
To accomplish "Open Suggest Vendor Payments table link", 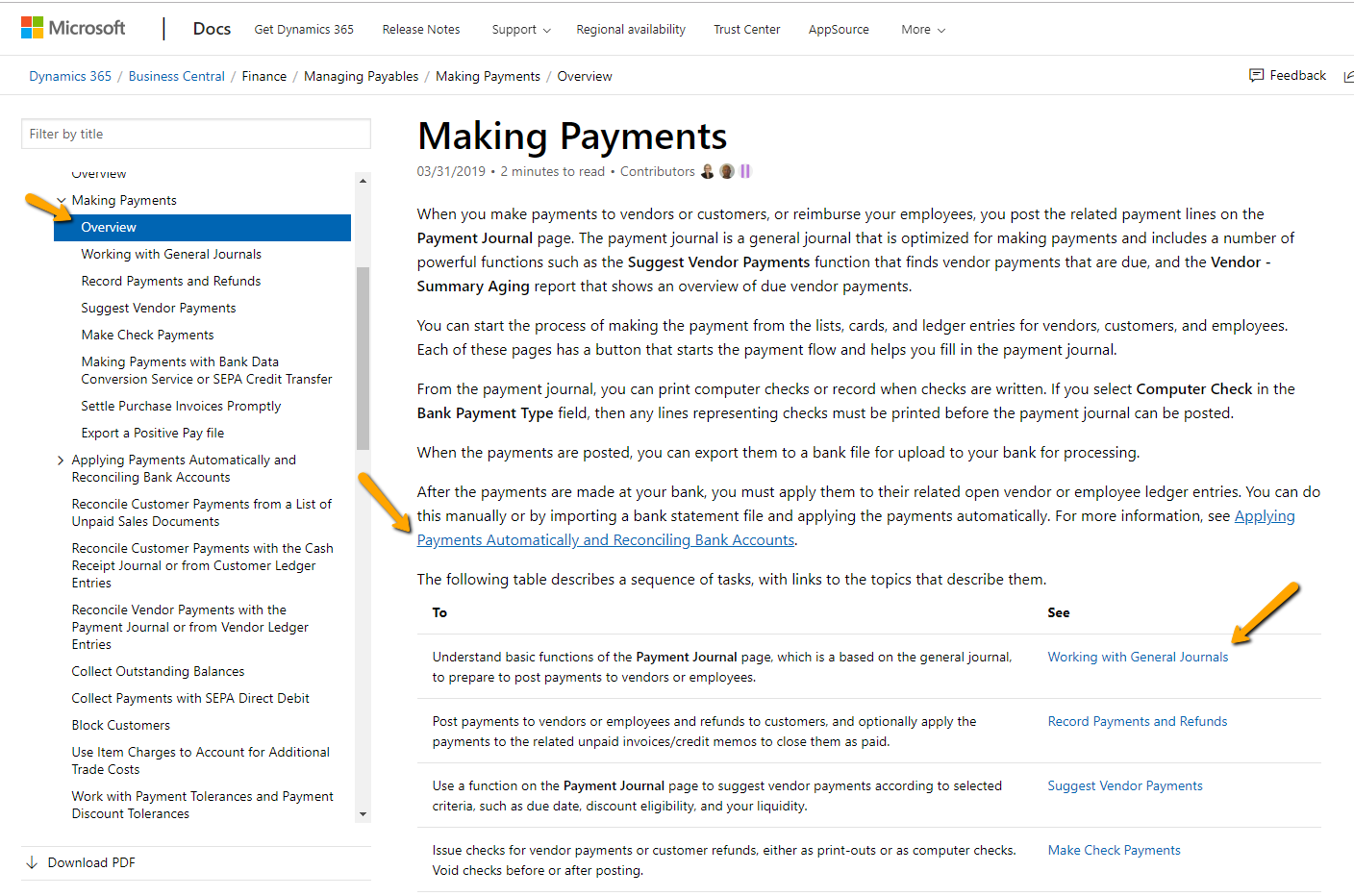I will coord(1125,786).
